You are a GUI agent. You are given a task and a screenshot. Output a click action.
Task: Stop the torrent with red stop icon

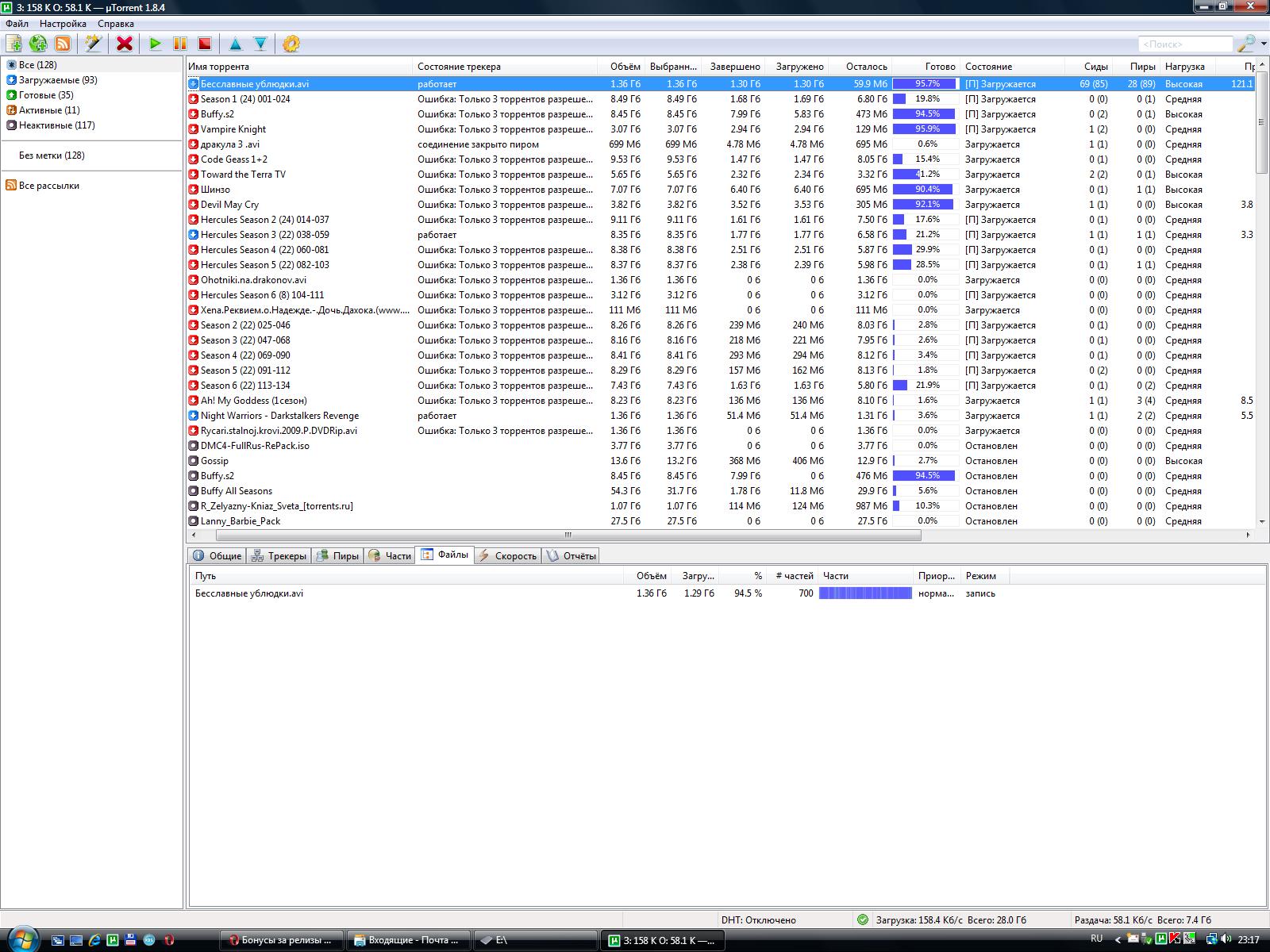tap(205, 44)
